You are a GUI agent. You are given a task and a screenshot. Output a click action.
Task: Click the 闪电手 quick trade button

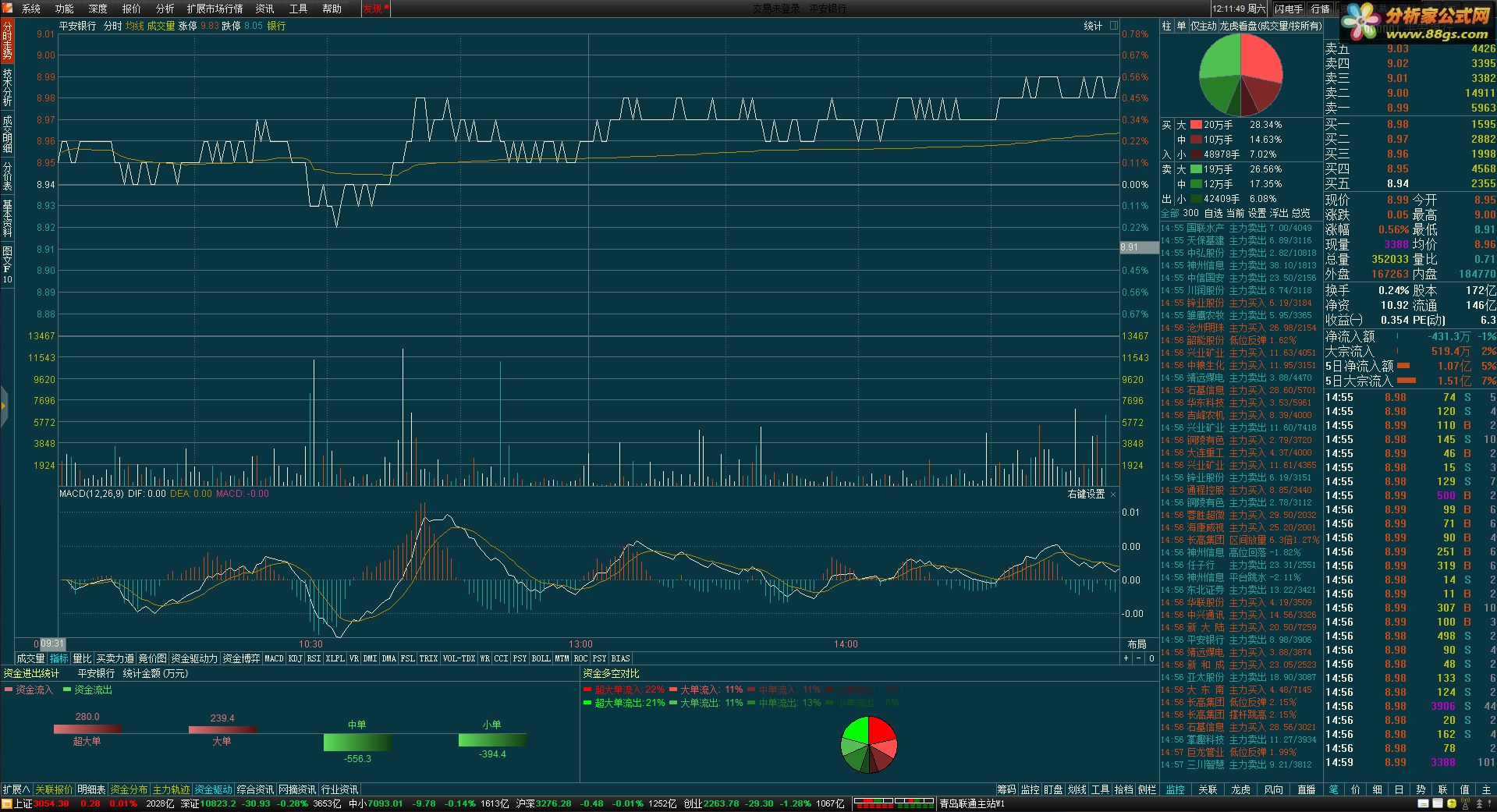[1289, 9]
